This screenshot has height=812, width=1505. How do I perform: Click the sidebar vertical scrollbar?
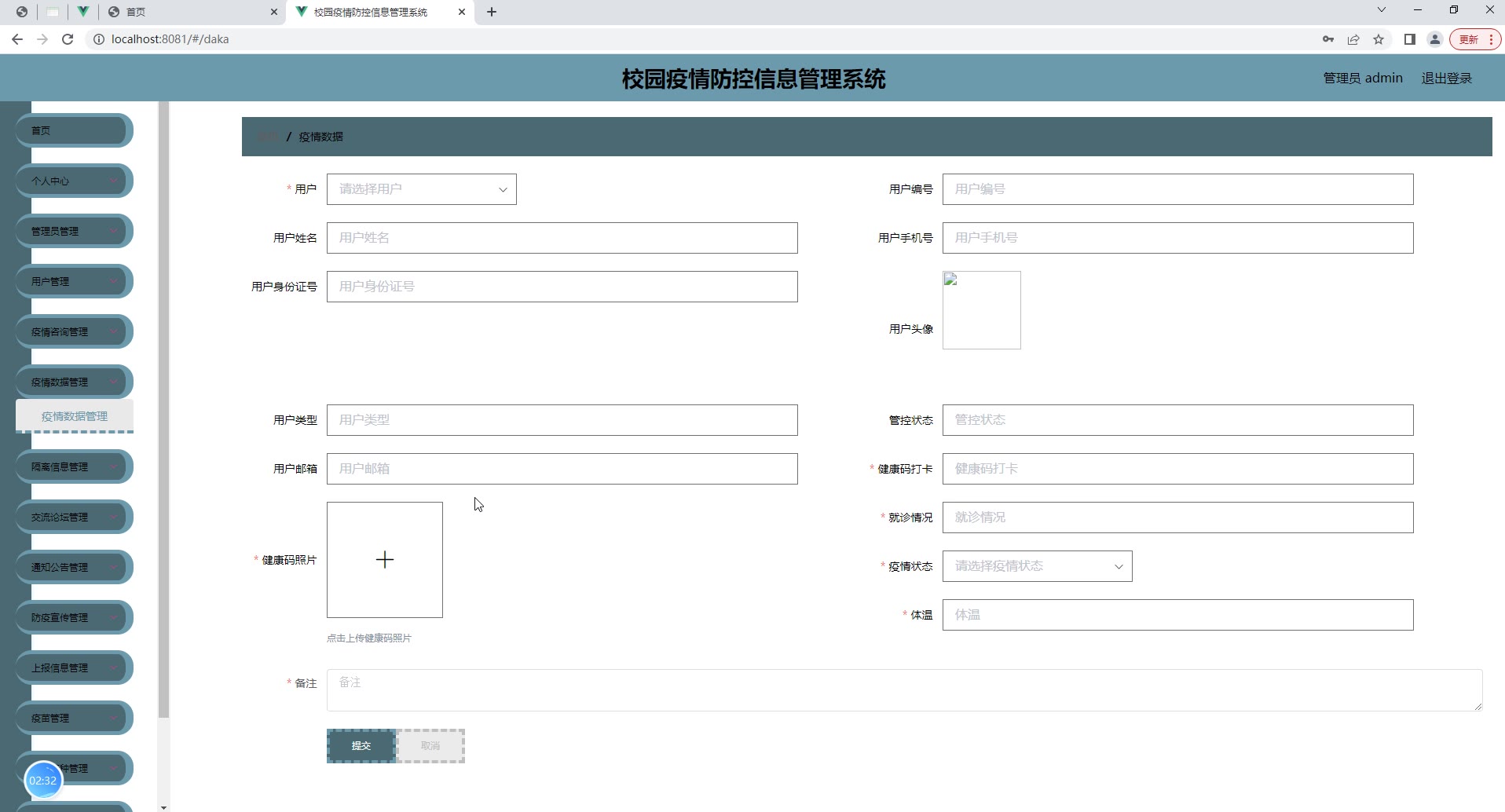click(x=163, y=408)
